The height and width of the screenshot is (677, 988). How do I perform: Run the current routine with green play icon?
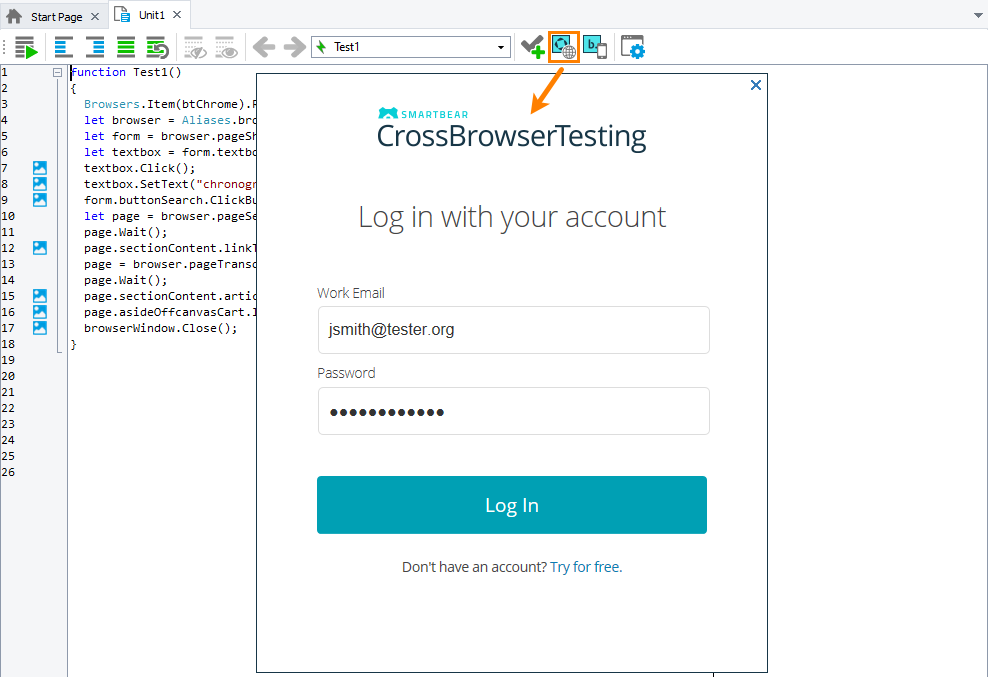(x=26, y=47)
